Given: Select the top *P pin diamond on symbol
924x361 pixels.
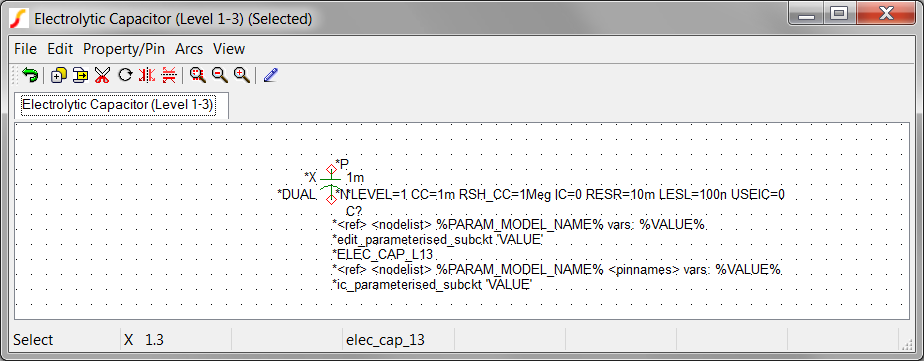Looking at the screenshot, I should click(x=331, y=168).
